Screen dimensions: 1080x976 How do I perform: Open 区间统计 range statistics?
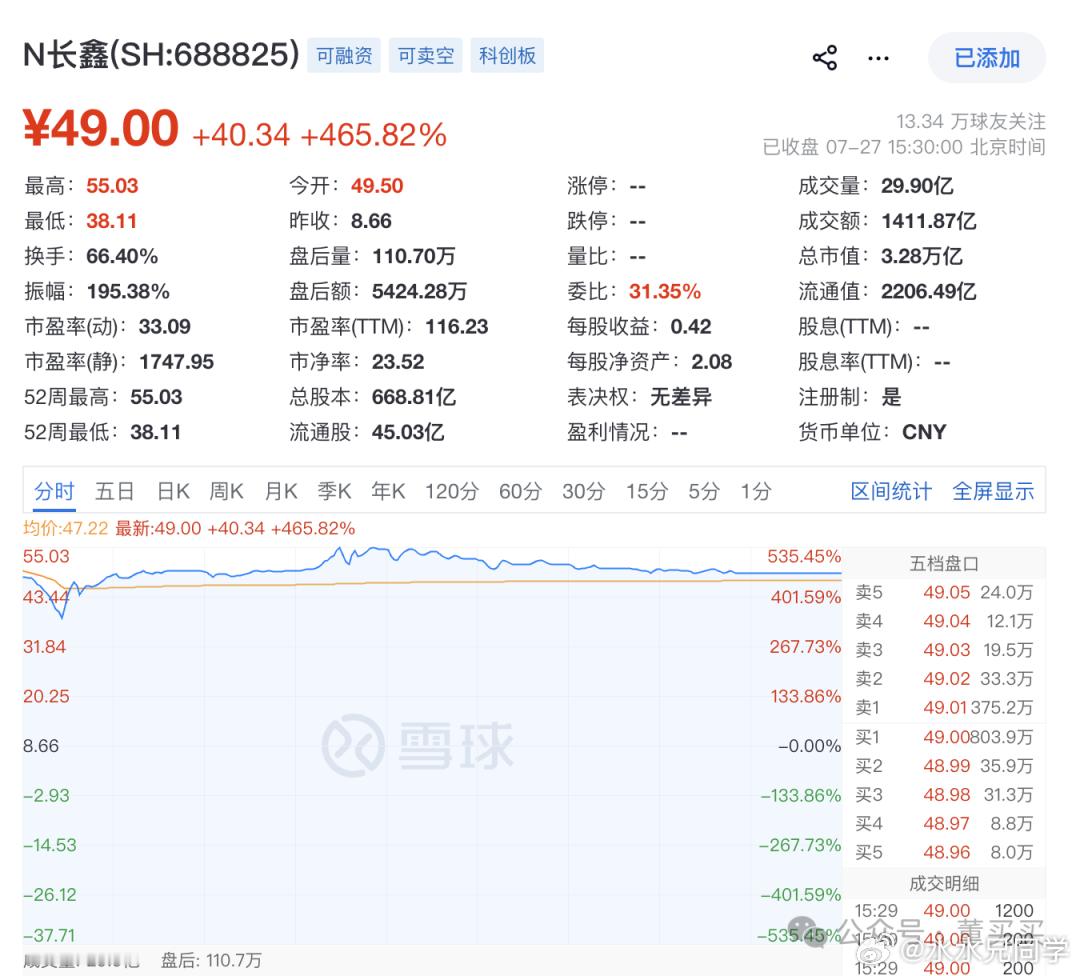click(891, 491)
